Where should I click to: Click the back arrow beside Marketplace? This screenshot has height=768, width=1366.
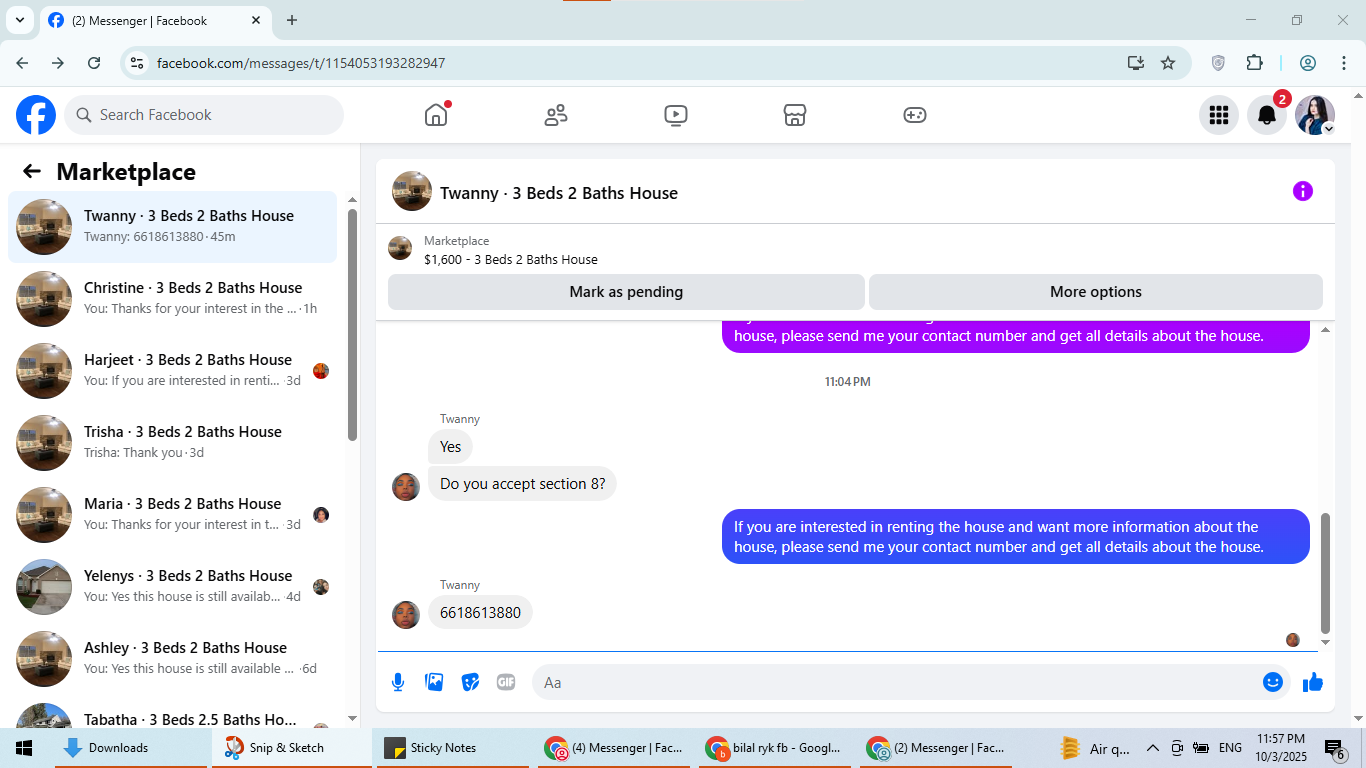coord(32,171)
